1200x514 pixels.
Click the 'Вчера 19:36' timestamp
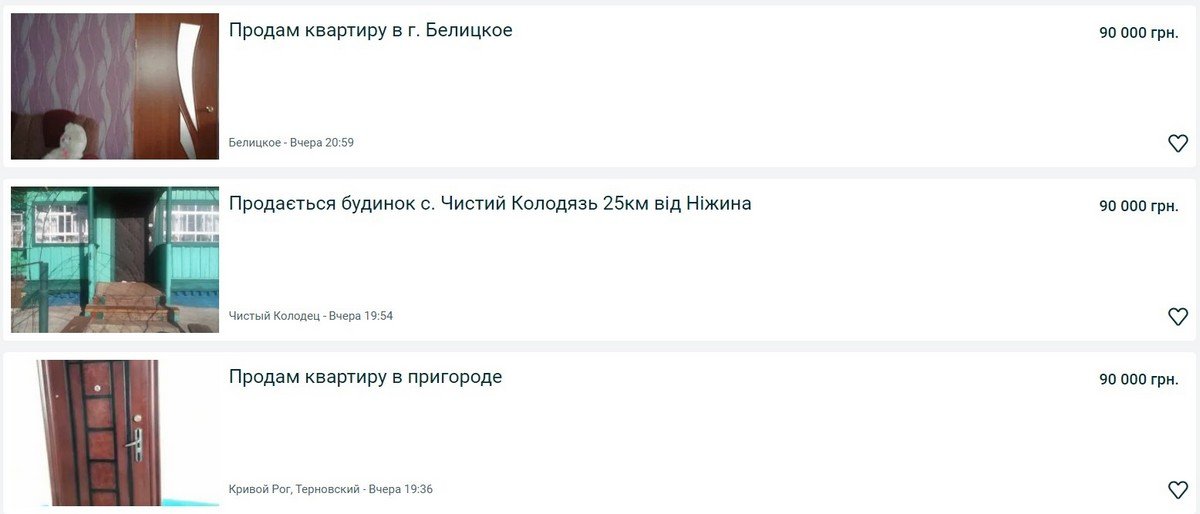(x=401, y=490)
